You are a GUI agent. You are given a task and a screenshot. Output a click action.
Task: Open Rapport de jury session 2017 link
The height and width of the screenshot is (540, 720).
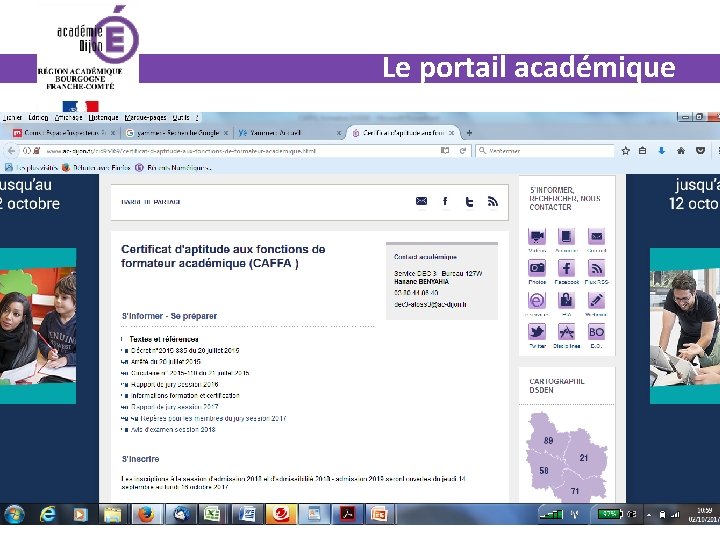coord(174,407)
